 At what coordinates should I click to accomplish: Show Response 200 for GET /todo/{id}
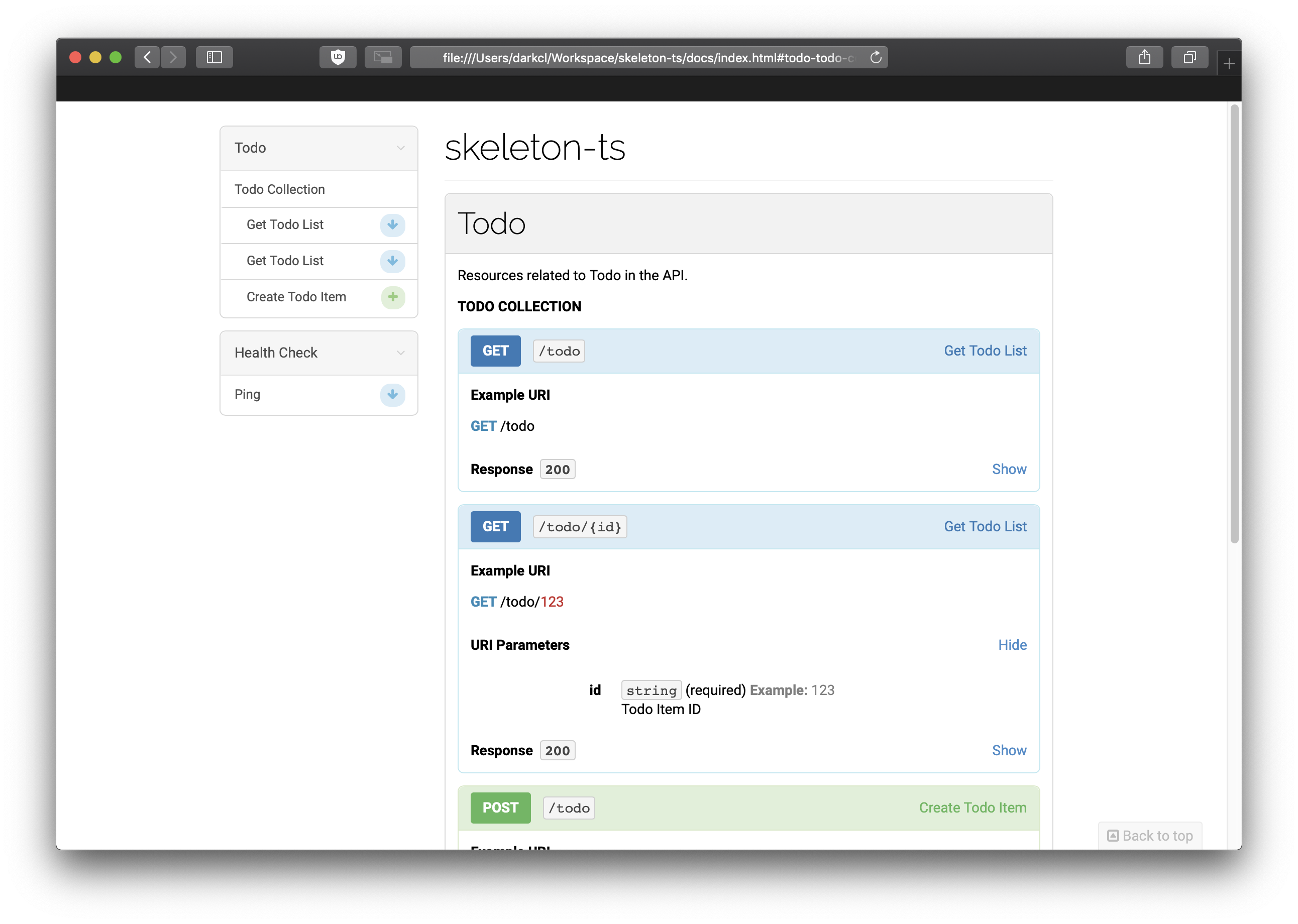(x=1009, y=750)
